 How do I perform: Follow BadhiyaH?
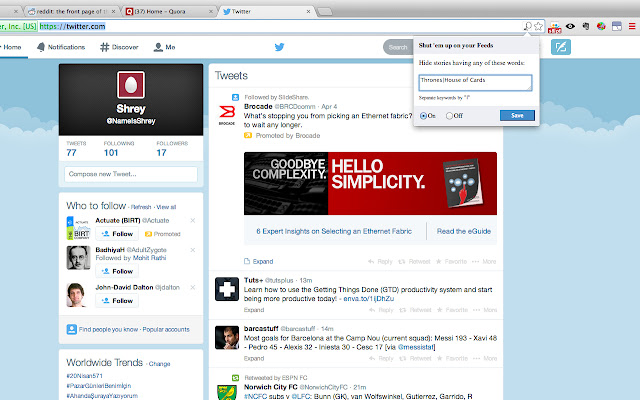coord(117,271)
